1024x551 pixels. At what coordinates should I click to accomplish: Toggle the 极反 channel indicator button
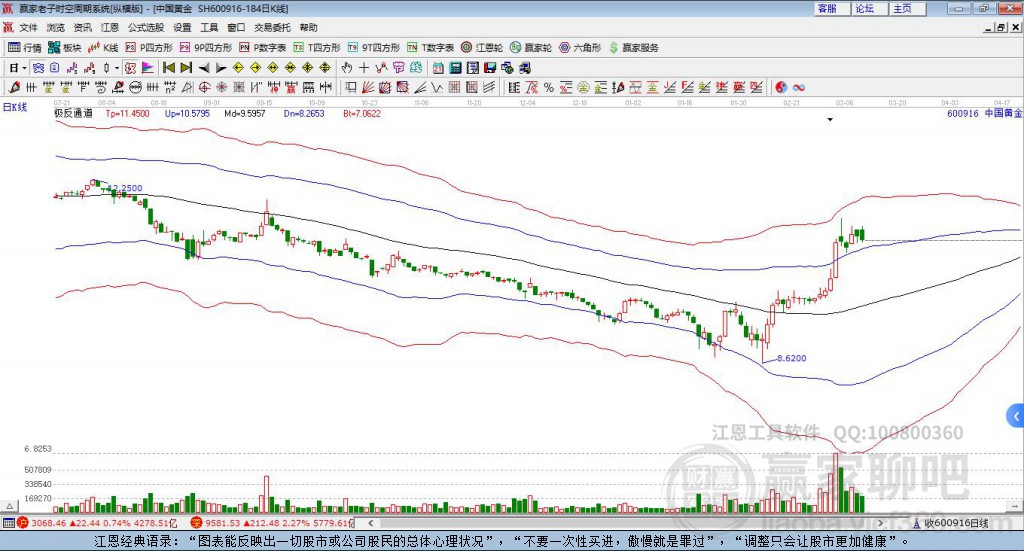[130, 68]
